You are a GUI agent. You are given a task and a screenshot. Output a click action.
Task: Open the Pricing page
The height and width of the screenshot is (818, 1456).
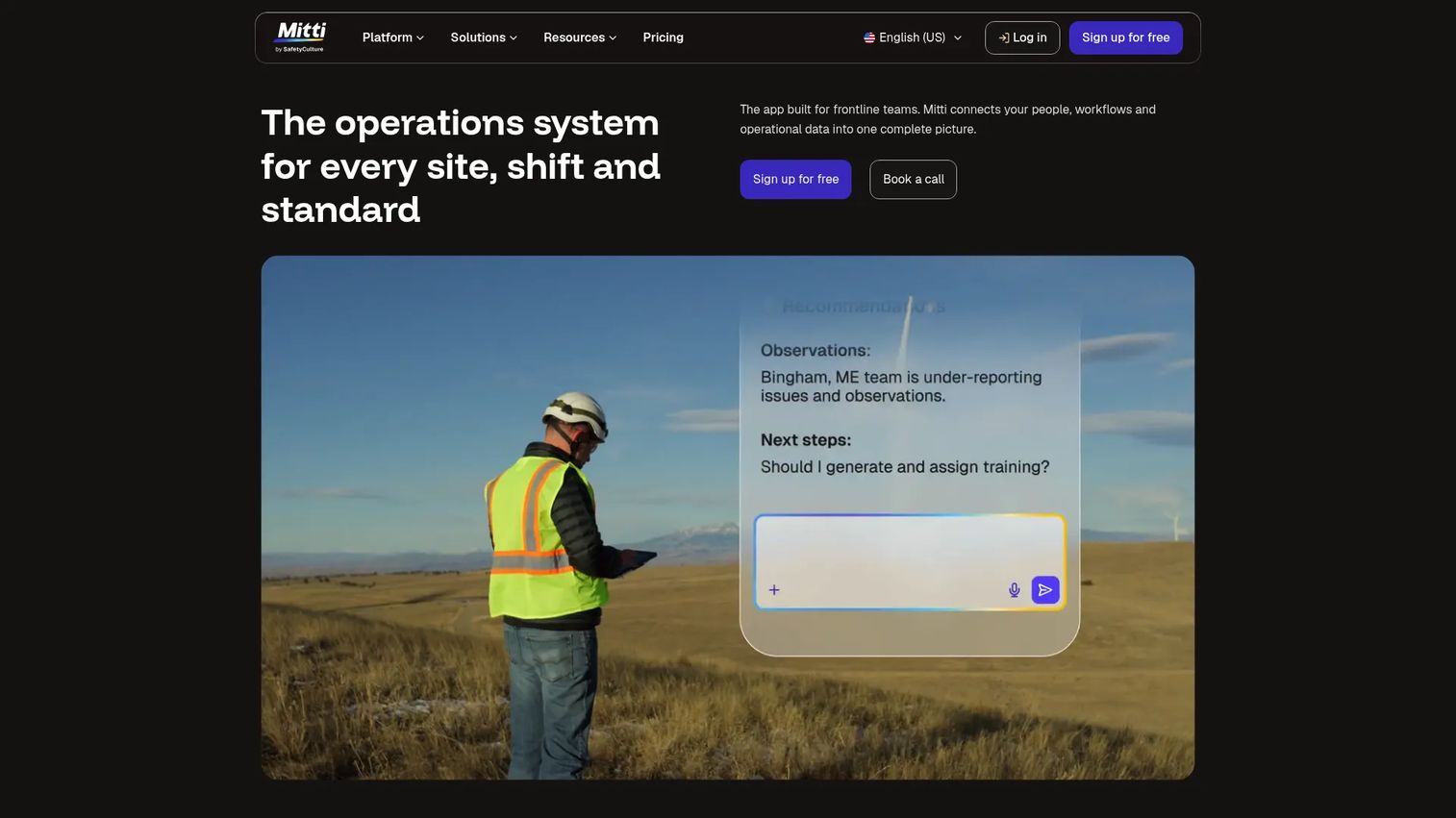[x=663, y=37]
